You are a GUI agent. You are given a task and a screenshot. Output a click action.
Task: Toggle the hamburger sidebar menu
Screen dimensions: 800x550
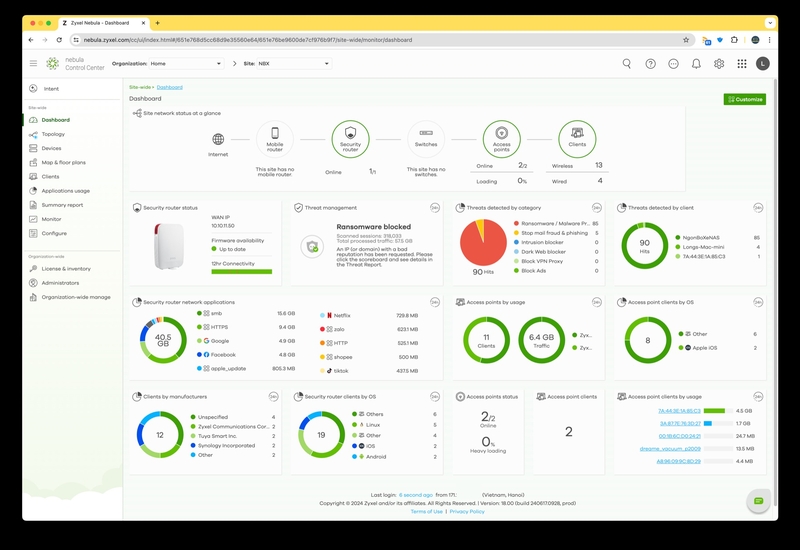pyautogui.click(x=33, y=63)
